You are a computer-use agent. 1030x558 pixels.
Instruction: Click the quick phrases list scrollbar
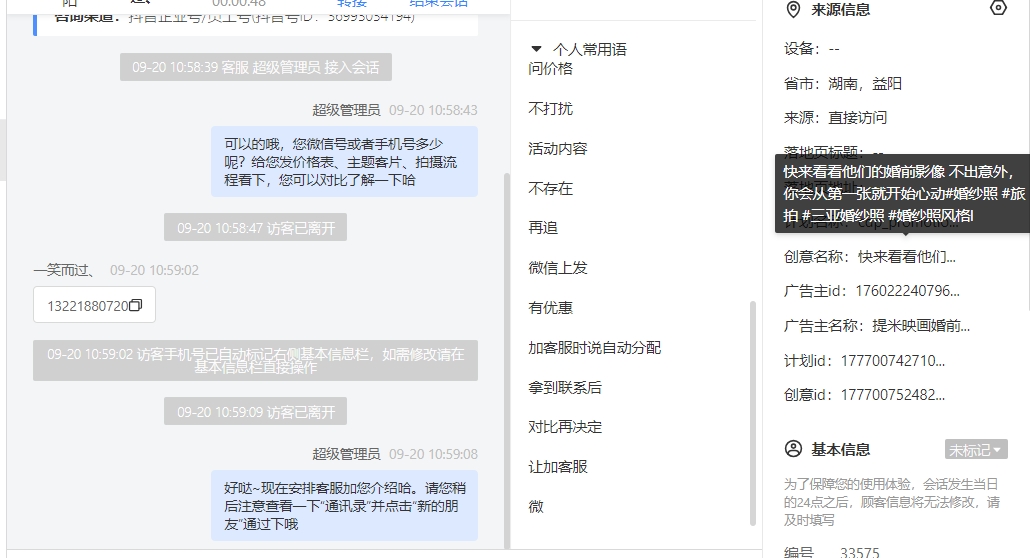point(753,413)
